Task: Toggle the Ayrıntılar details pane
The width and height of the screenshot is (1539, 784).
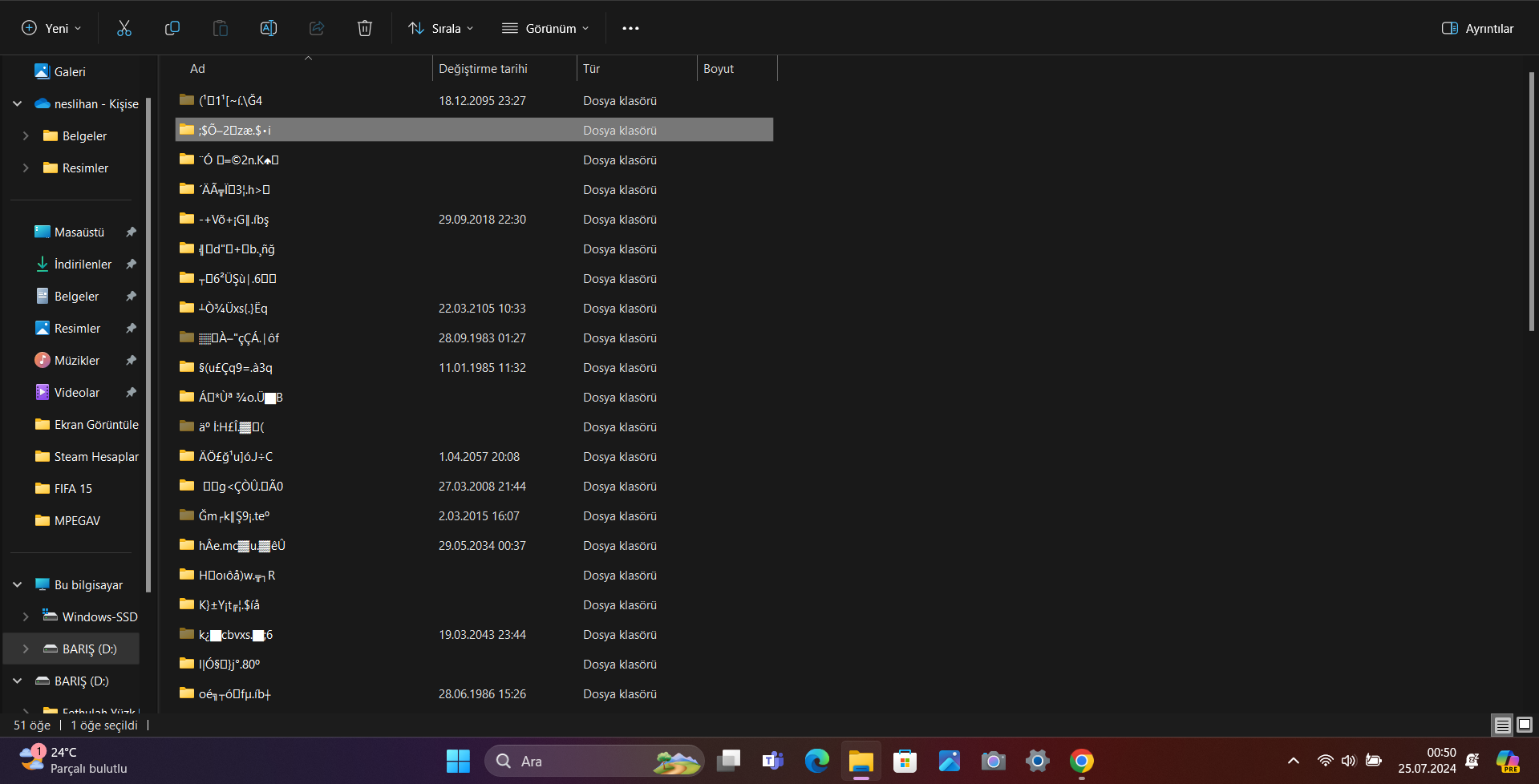Action: tap(1478, 28)
